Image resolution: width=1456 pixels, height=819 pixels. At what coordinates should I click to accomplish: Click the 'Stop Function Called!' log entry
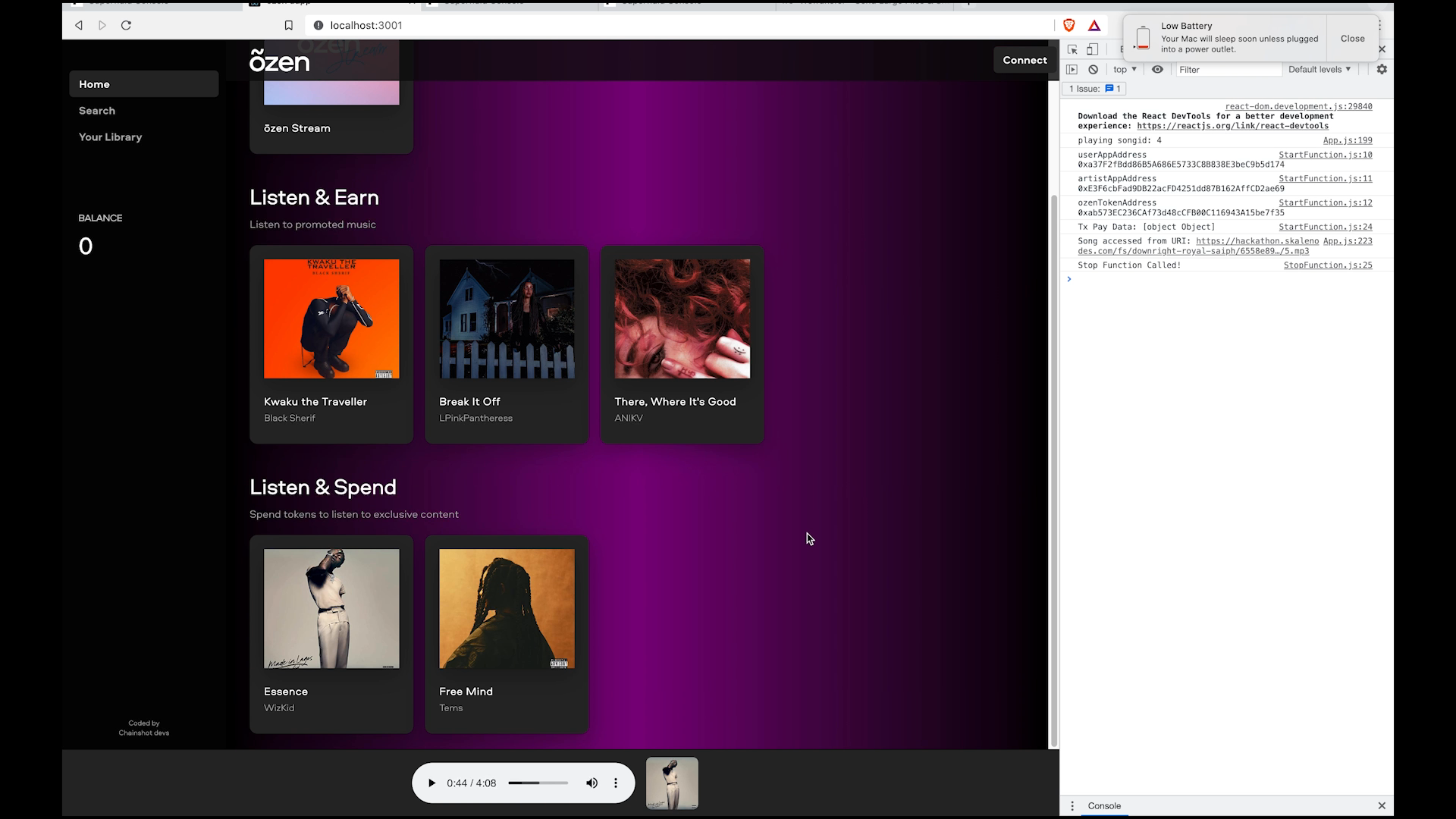click(x=1129, y=265)
